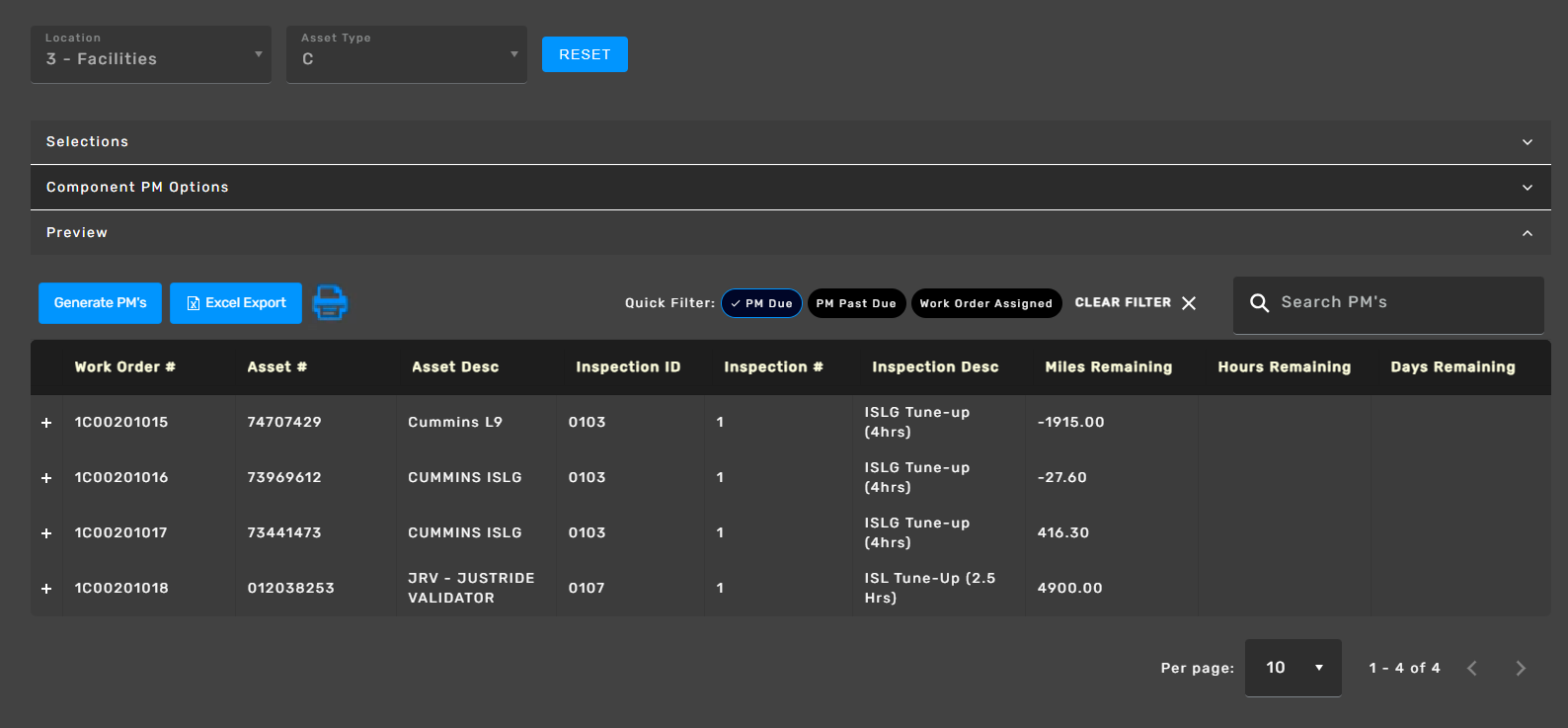Screen dimensions: 1568x728
Task: Enable the PM Past Due filter
Action: 856,303
